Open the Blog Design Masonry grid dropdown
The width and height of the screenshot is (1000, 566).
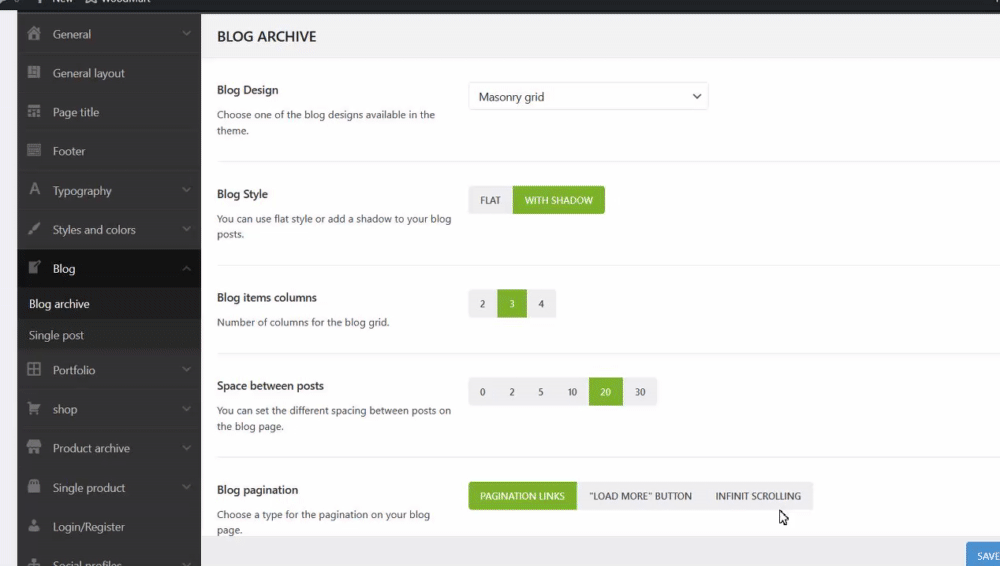click(588, 96)
